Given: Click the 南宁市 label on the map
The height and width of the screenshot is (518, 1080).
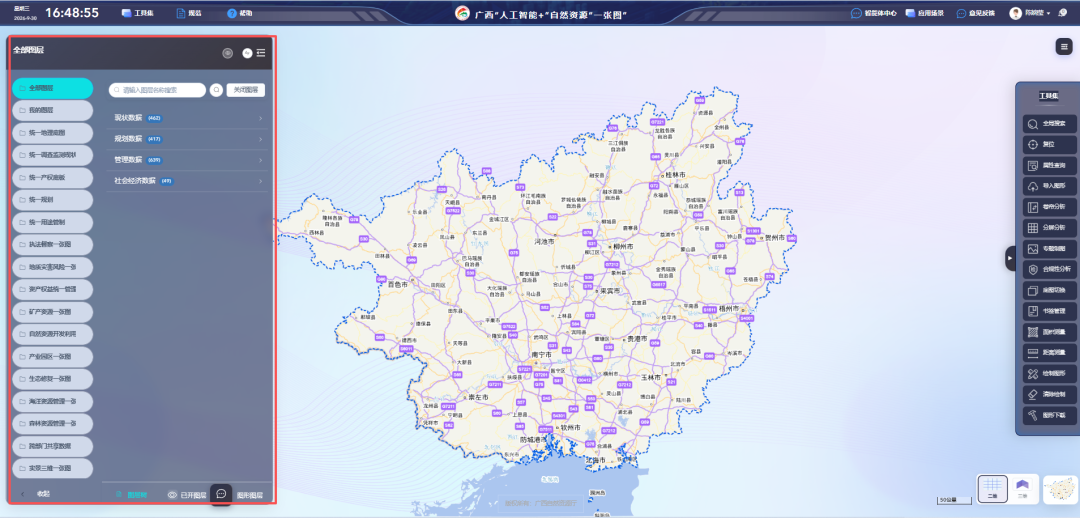Looking at the screenshot, I should tap(541, 354).
